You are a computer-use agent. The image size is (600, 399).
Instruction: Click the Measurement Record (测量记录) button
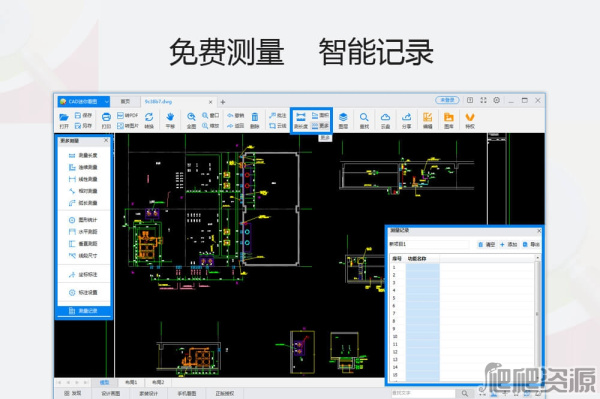[83, 311]
